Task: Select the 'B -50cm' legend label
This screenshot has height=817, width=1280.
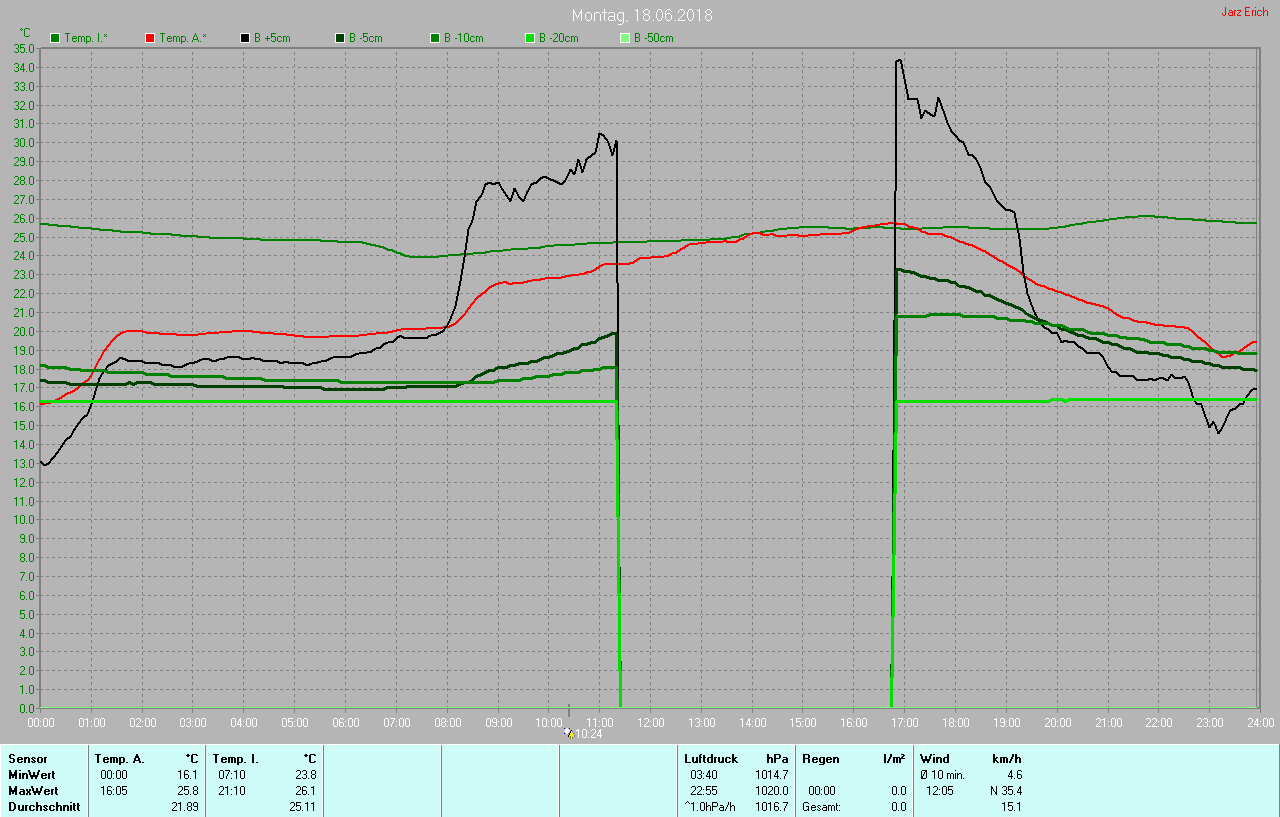Action: pyautogui.click(x=654, y=38)
